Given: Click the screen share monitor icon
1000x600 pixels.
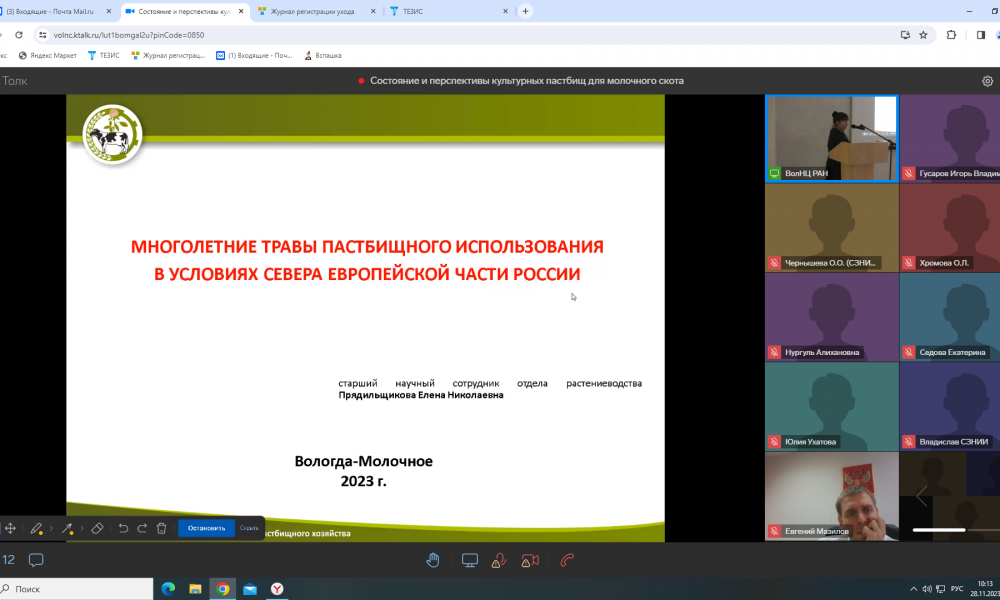Looking at the screenshot, I should (x=469, y=560).
